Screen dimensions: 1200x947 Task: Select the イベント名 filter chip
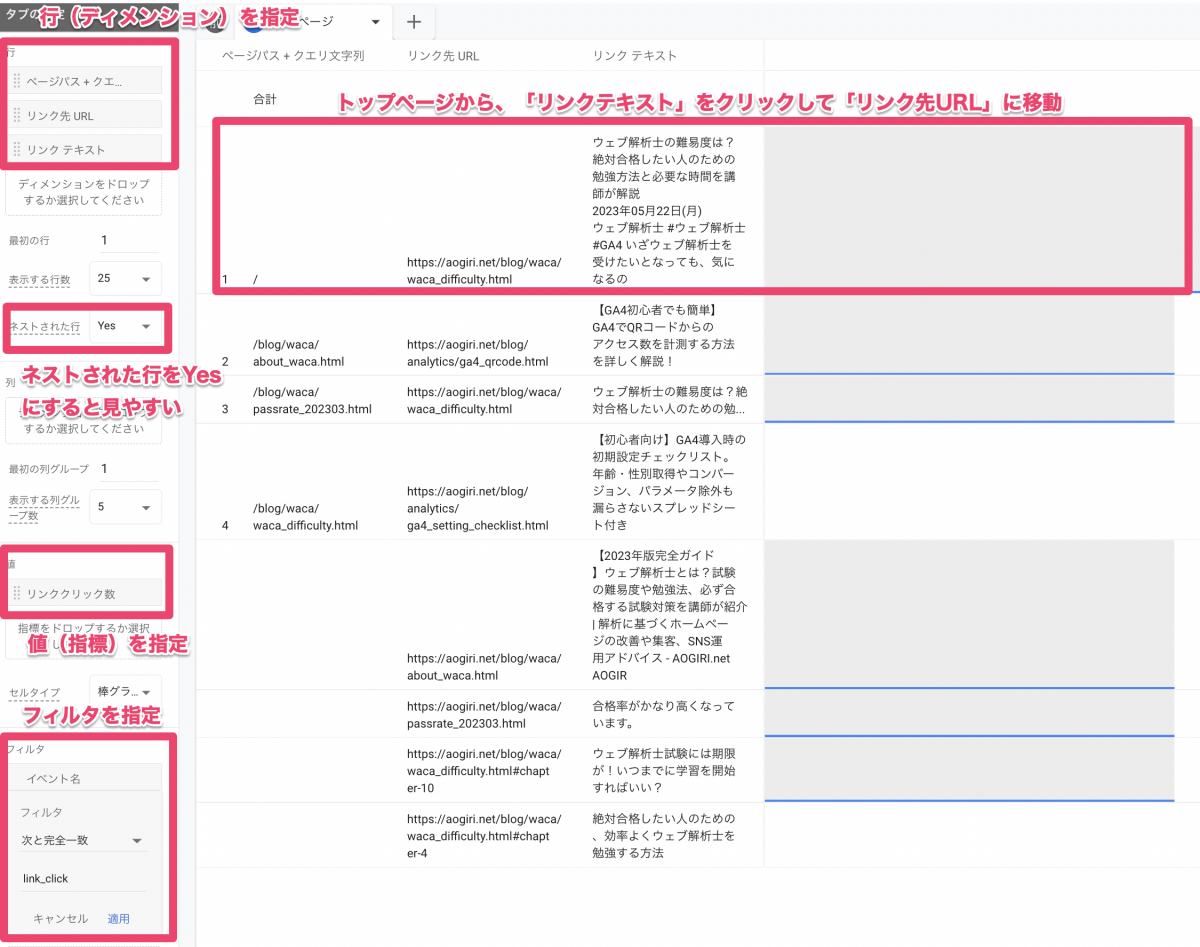tap(84, 778)
